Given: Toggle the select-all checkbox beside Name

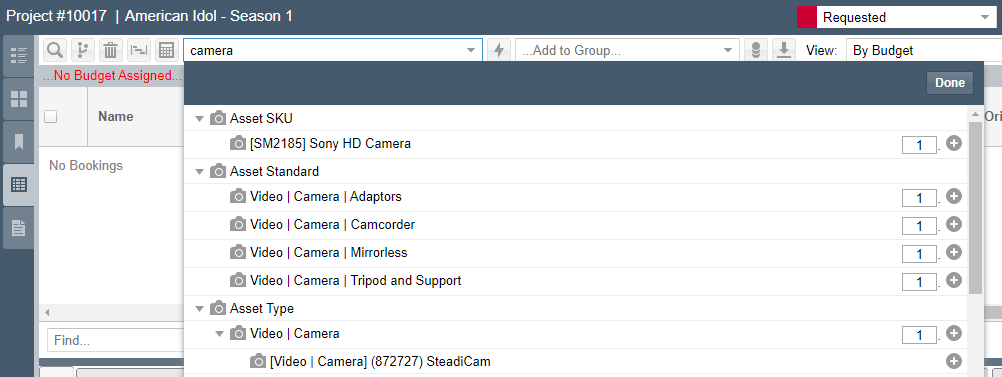Looking at the screenshot, I should click(x=50, y=116).
